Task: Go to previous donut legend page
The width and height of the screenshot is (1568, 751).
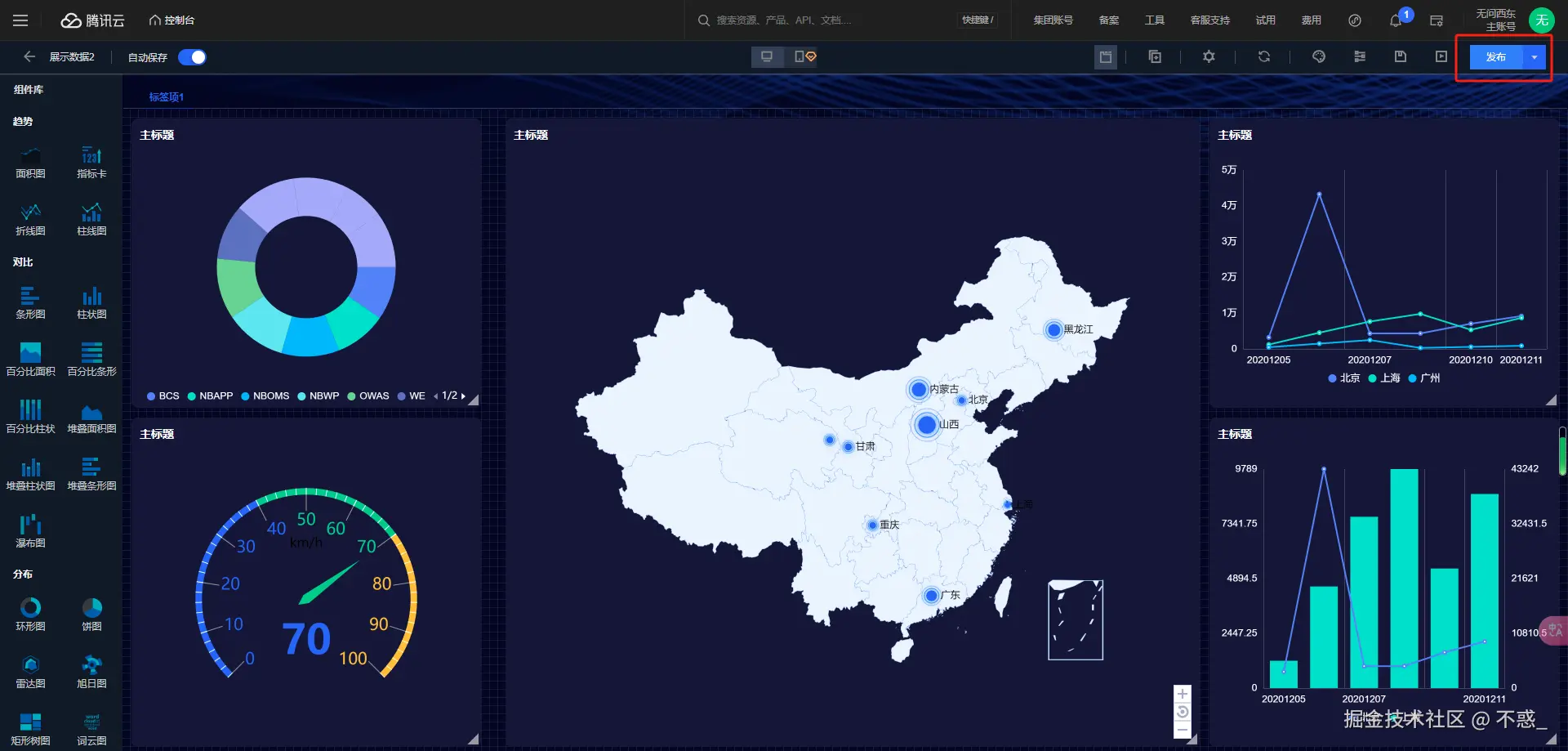Action: coord(436,396)
